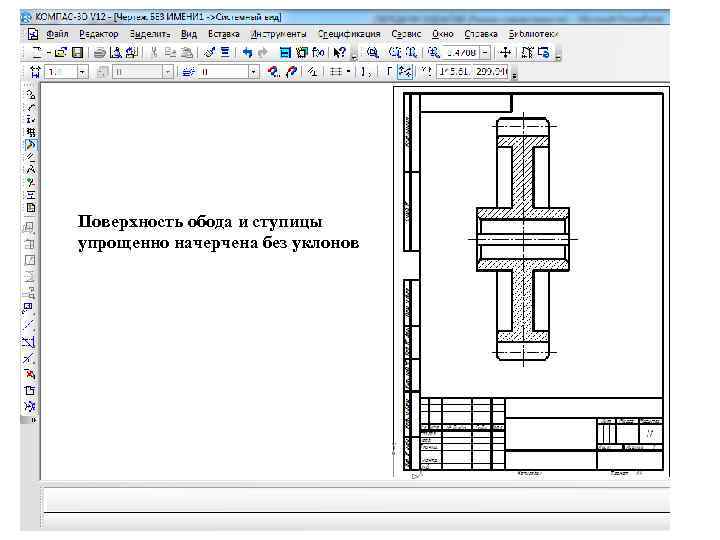Create a new document with New icon

[x=38, y=52]
